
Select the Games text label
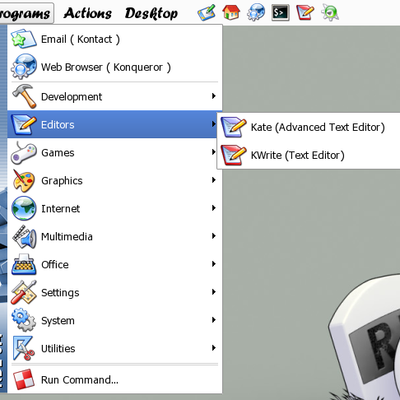click(x=58, y=153)
